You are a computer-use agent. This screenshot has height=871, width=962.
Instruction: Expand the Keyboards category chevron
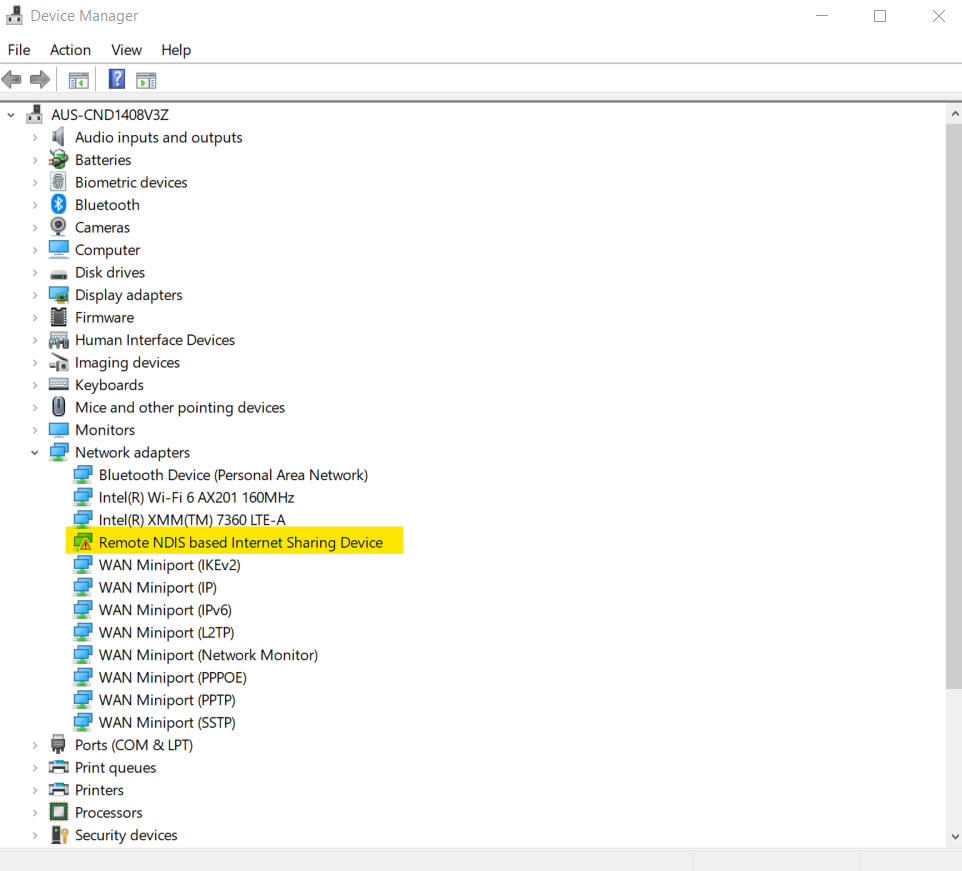coord(35,385)
